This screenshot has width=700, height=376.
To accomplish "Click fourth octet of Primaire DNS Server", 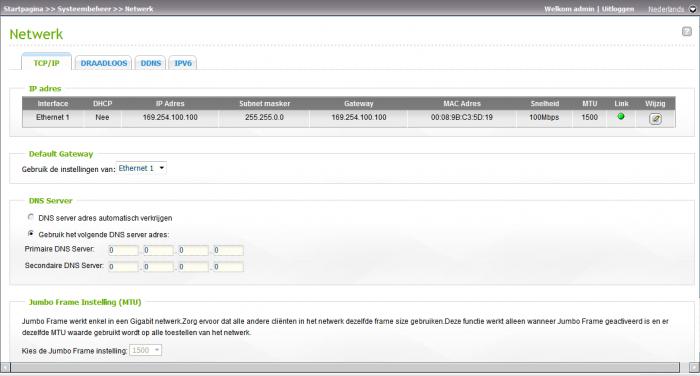I will tap(228, 250).
